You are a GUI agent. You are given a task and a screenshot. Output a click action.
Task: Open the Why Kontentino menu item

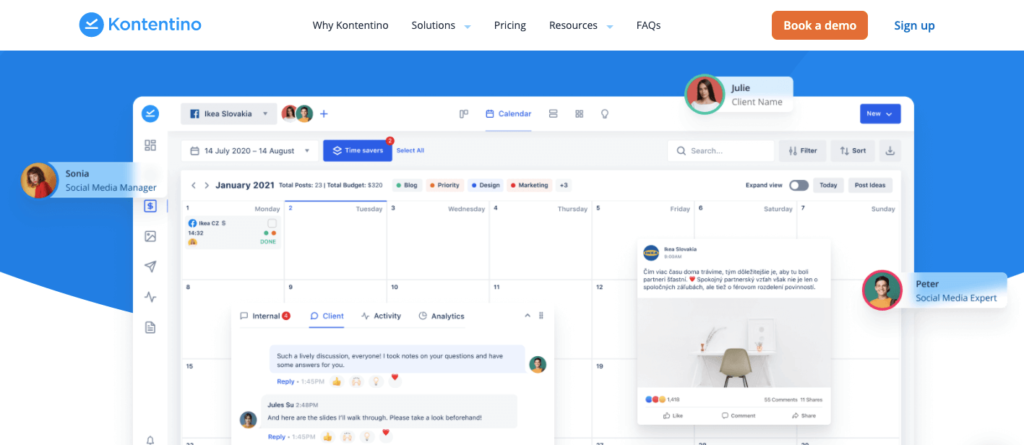[x=350, y=25]
